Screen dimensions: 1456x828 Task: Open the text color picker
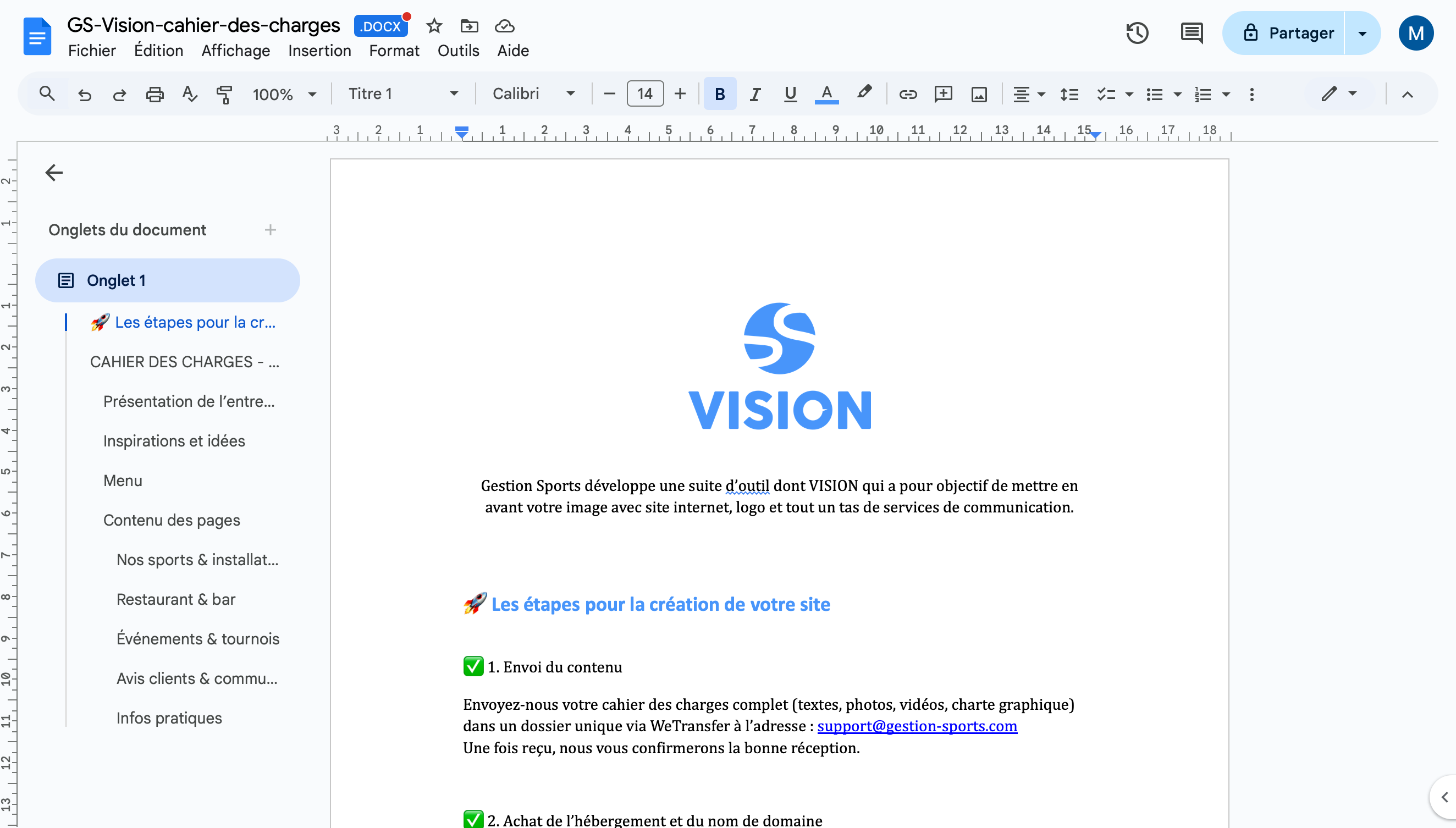(826, 94)
